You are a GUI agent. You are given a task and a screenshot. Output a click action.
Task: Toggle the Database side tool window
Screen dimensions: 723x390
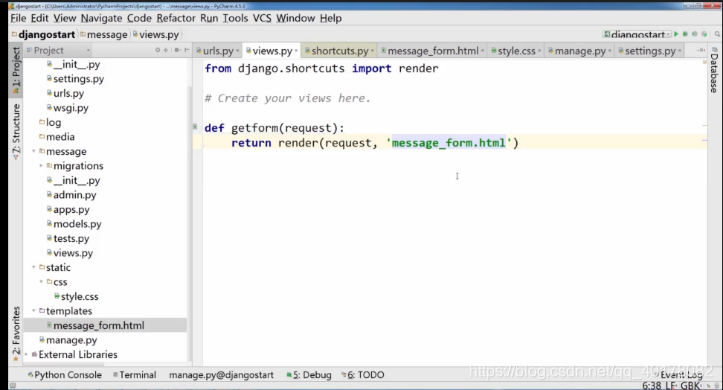714,70
